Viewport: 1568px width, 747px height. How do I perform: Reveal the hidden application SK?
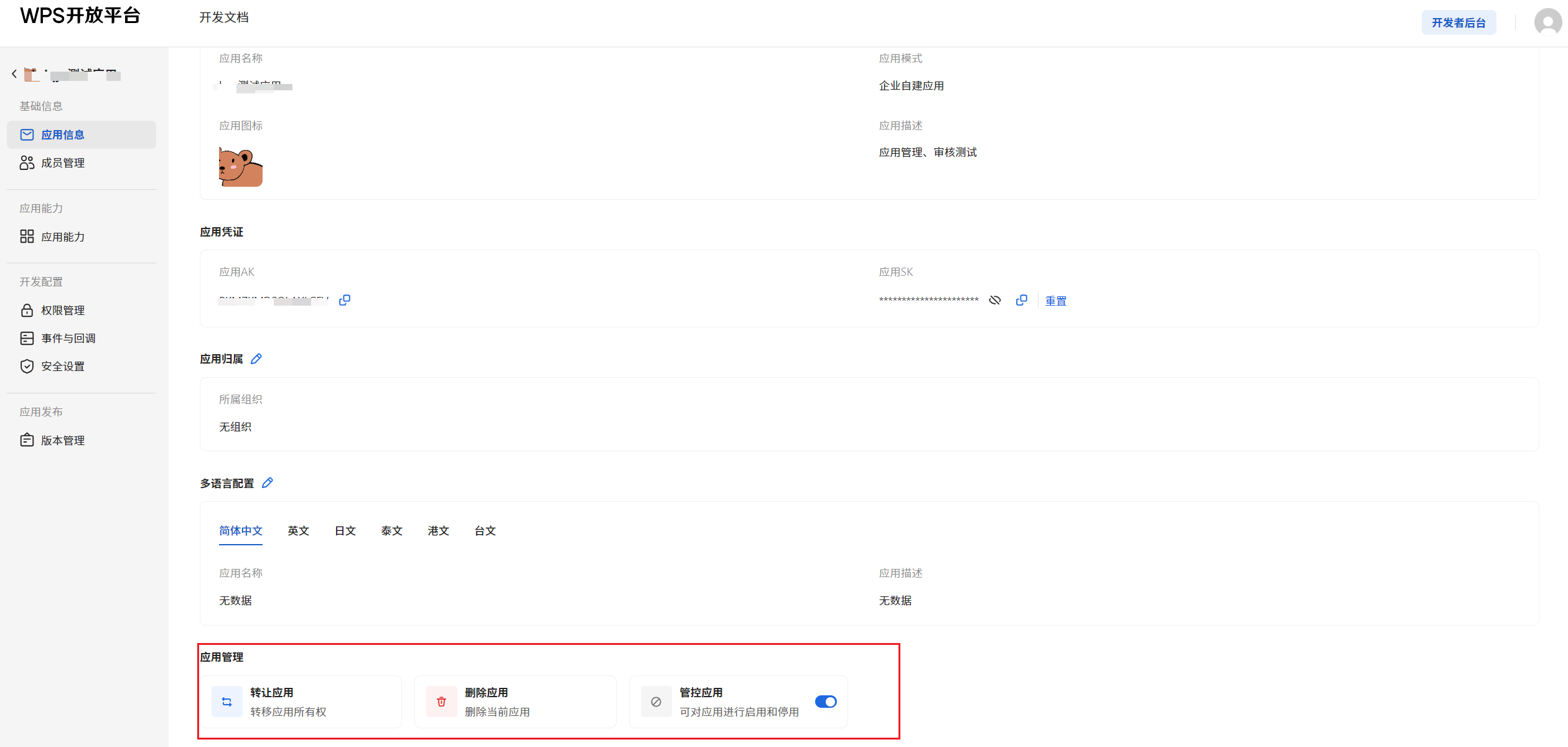(995, 300)
